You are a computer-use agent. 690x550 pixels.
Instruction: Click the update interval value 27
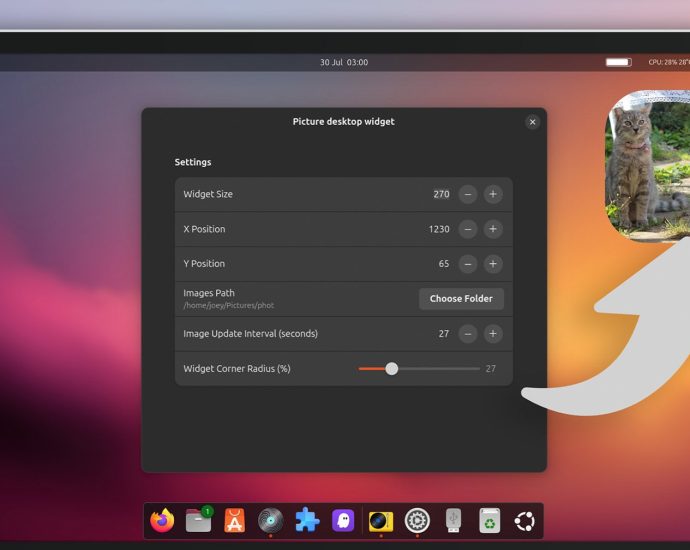[x=444, y=334]
